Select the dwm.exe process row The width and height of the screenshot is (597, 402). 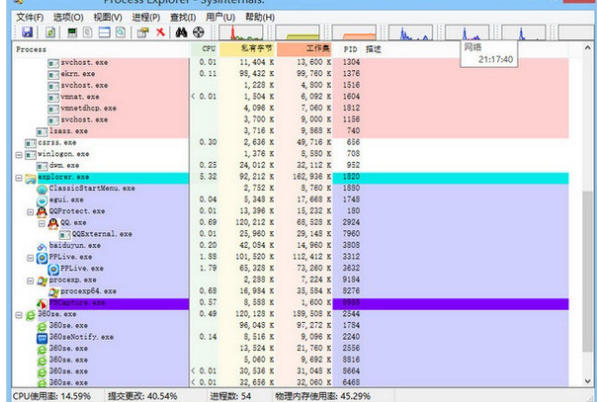click(x=291, y=165)
